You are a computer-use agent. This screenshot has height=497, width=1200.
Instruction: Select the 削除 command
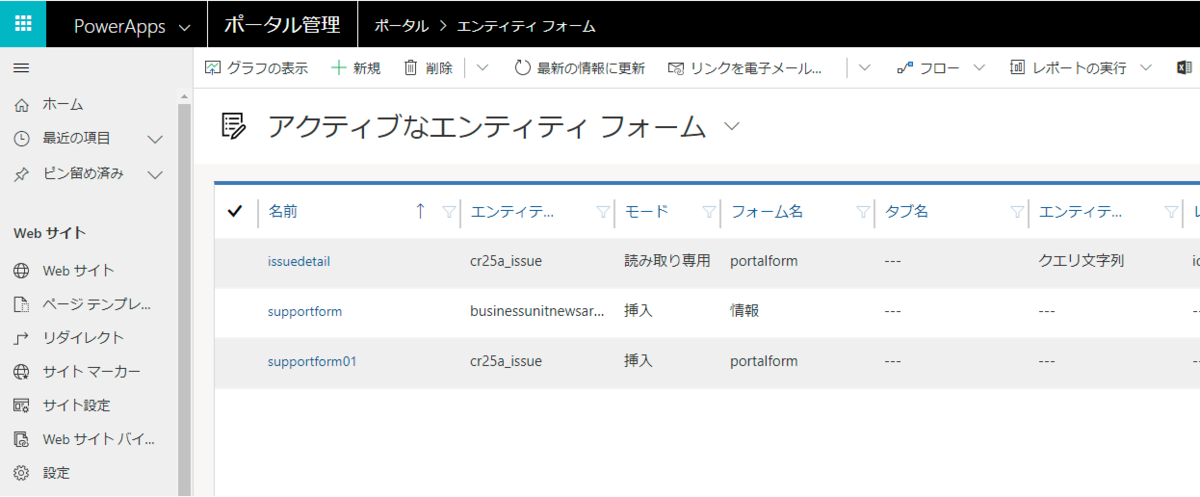point(428,68)
